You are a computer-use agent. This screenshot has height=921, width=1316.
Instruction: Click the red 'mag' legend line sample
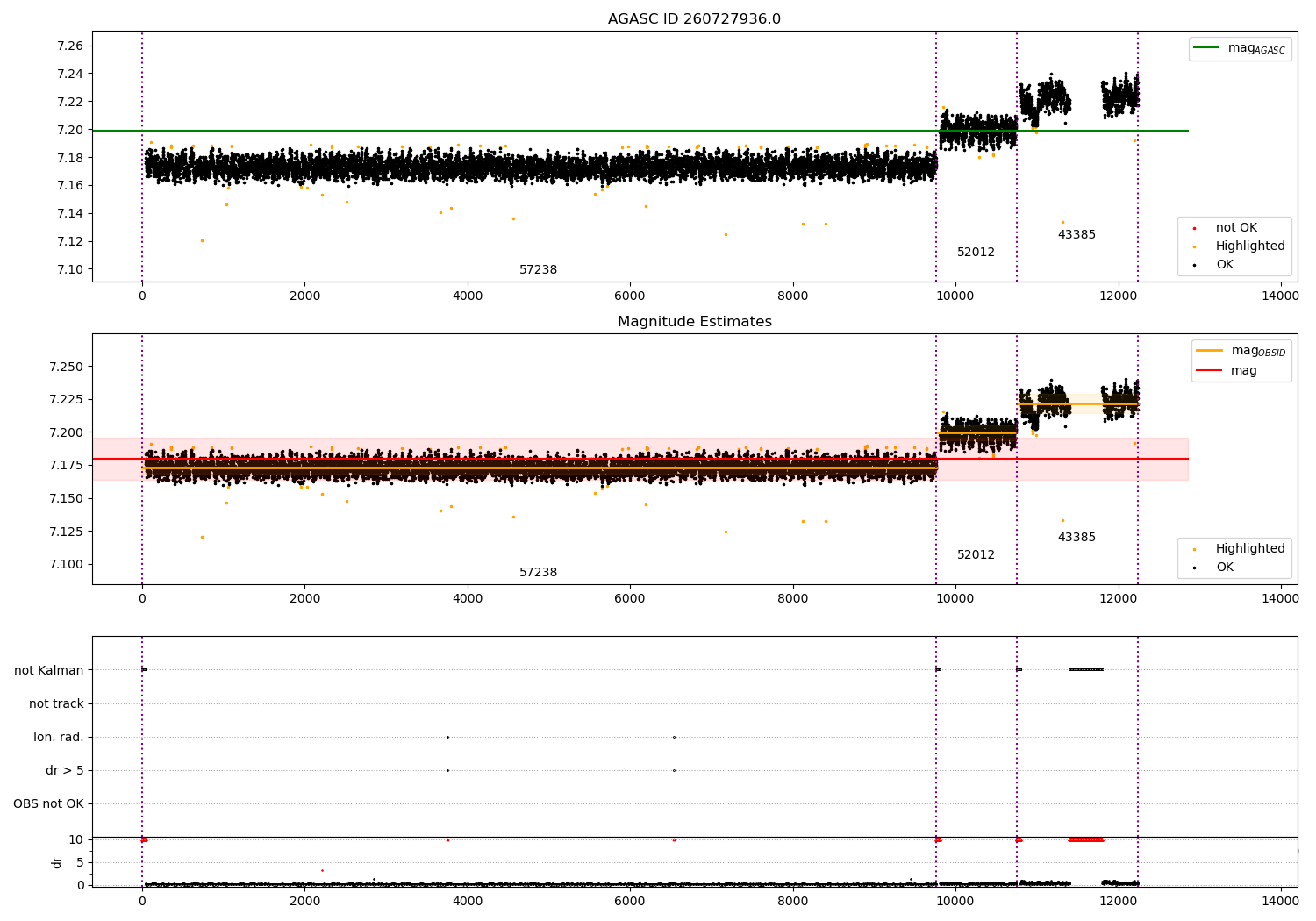tap(1210, 370)
